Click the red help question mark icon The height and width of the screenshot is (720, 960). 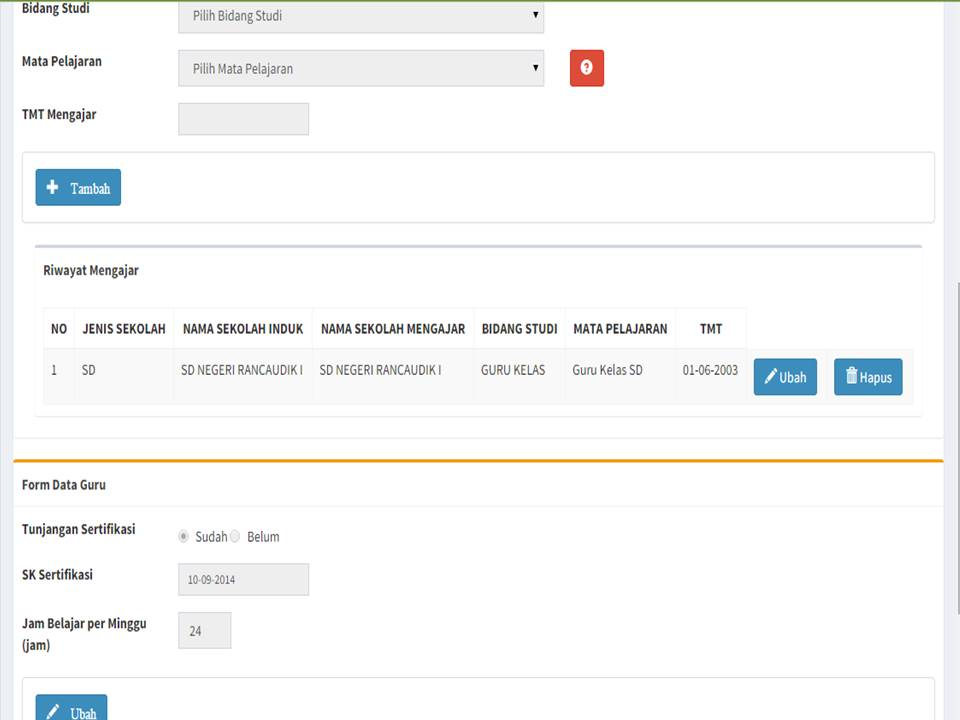[587, 68]
